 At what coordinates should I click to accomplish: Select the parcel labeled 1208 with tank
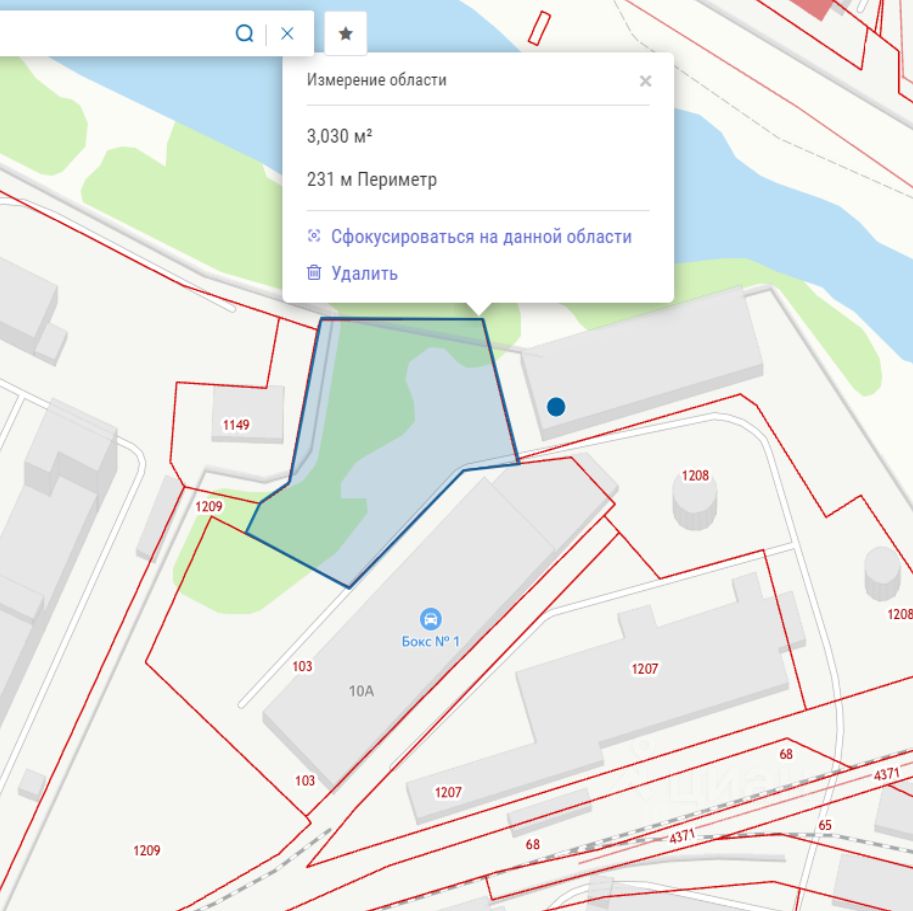click(x=695, y=476)
